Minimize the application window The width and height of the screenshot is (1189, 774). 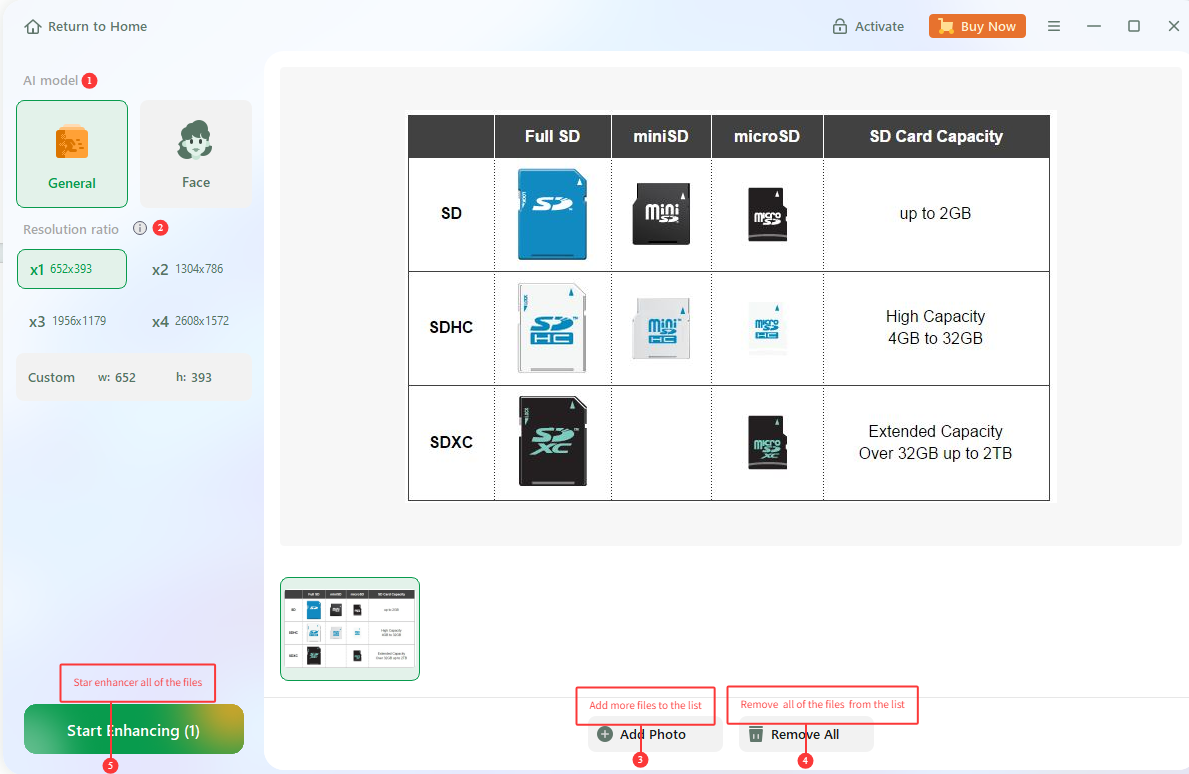tap(1093, 27)
